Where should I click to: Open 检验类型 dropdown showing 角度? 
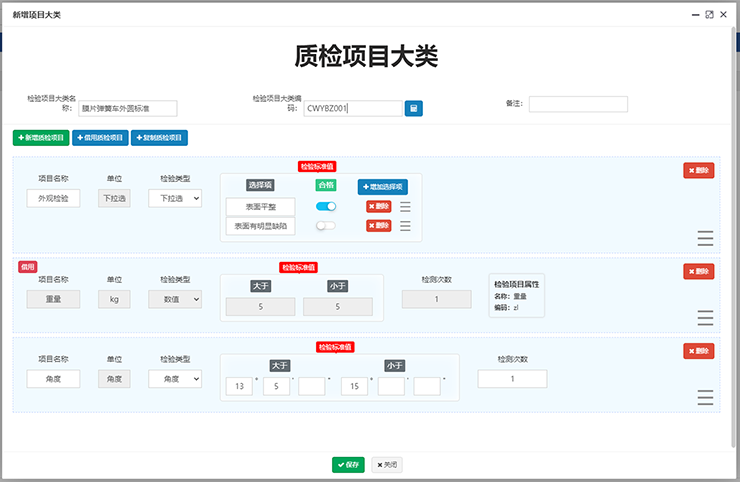[x=175, y=379]
